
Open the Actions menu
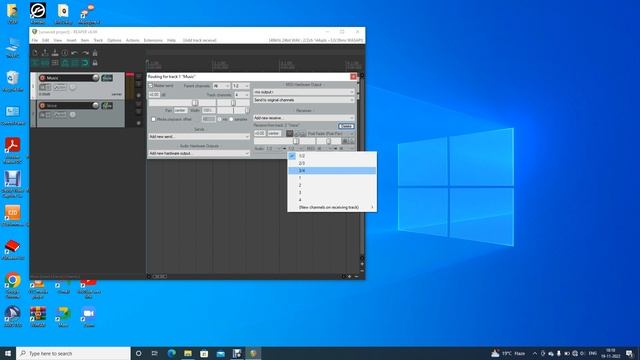(x=132, y=40)
